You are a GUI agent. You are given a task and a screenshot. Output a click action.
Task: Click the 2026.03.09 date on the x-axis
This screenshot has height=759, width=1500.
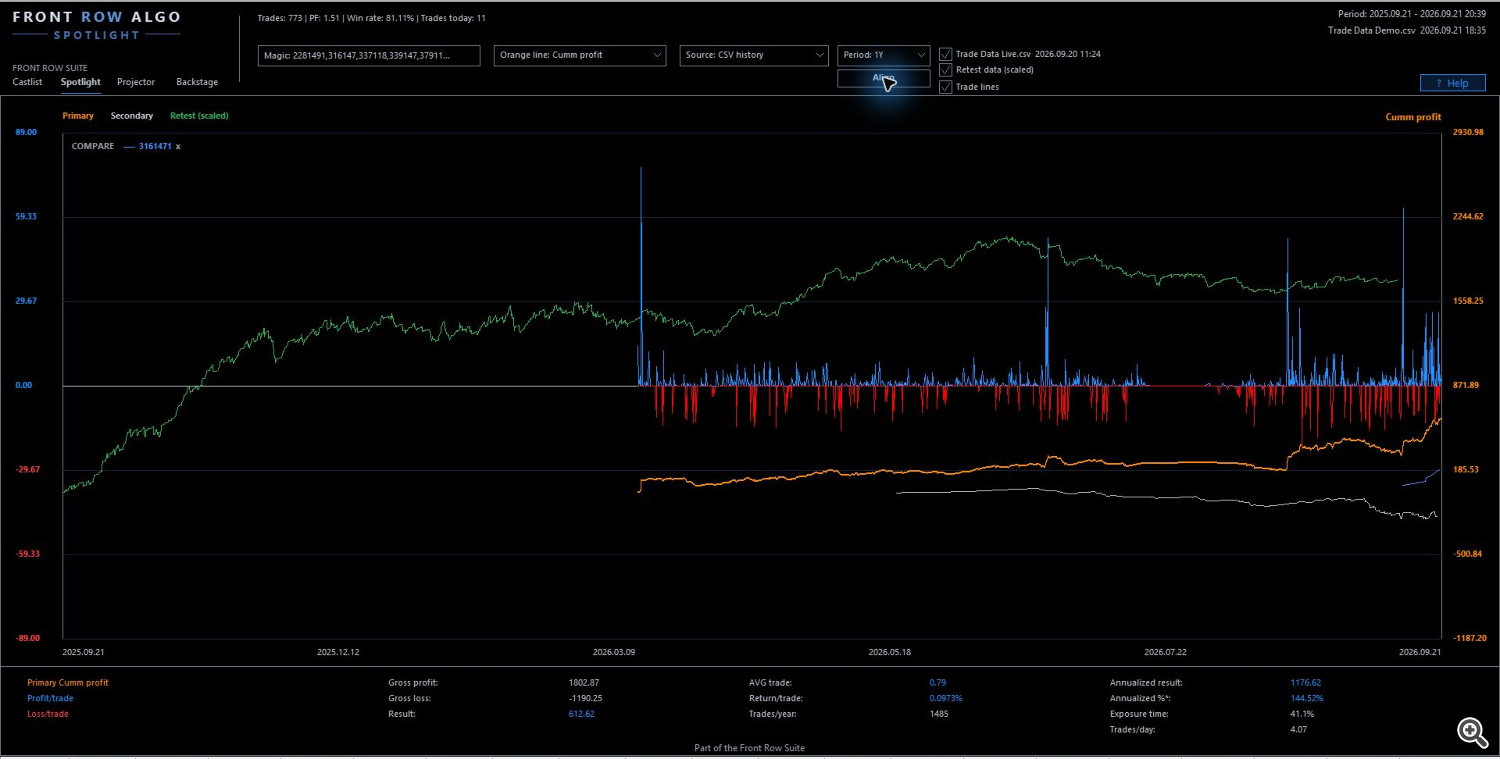tap(615, 652)
